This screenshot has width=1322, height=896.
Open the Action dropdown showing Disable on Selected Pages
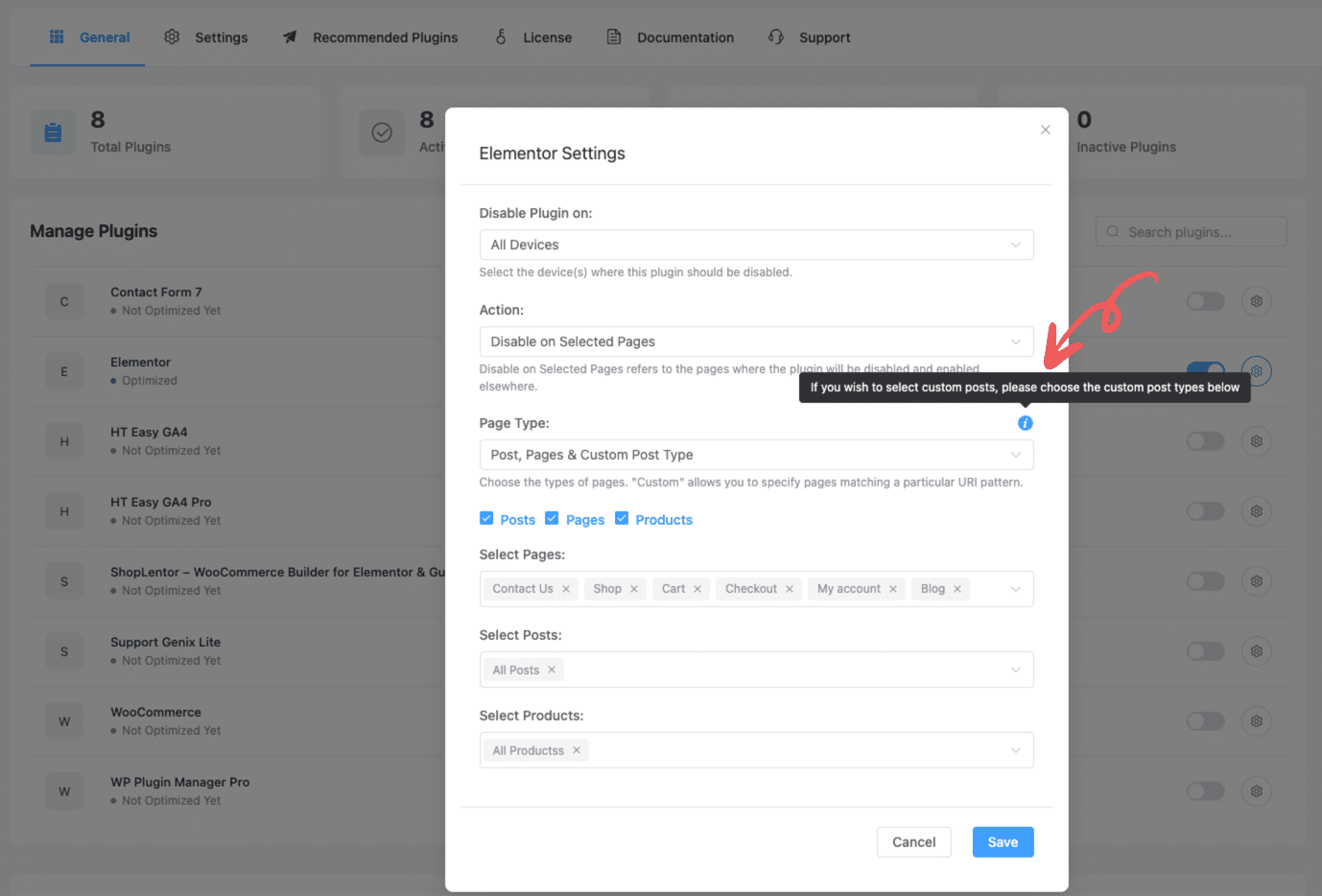756,342
